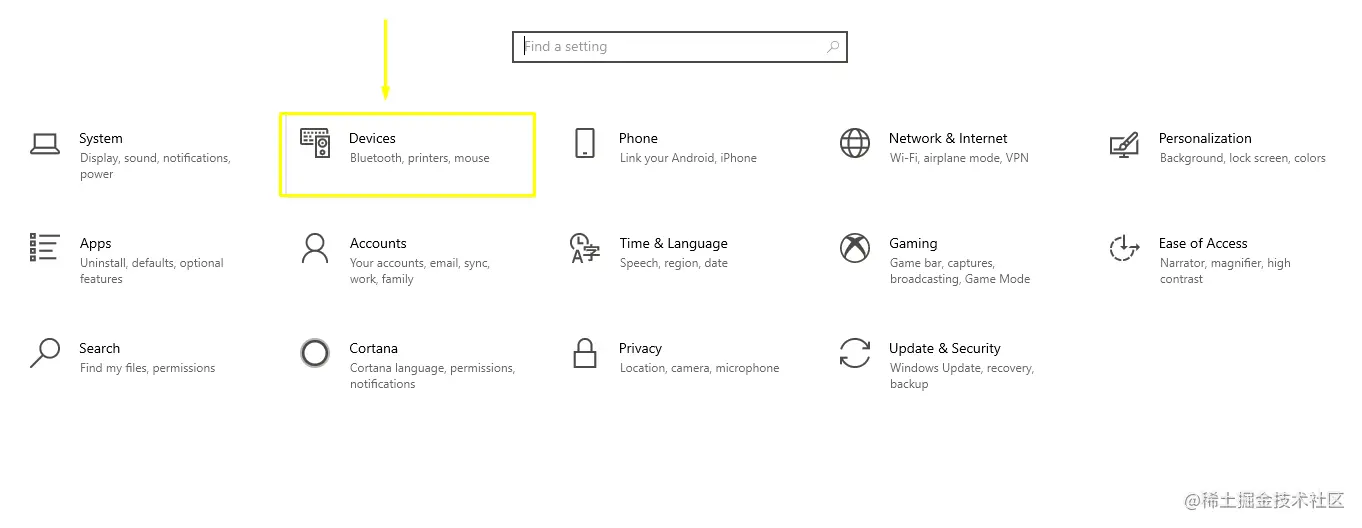1362x528 pixels.
Task: Click 'Speech, region, date' description
Action: pos(674,263)
